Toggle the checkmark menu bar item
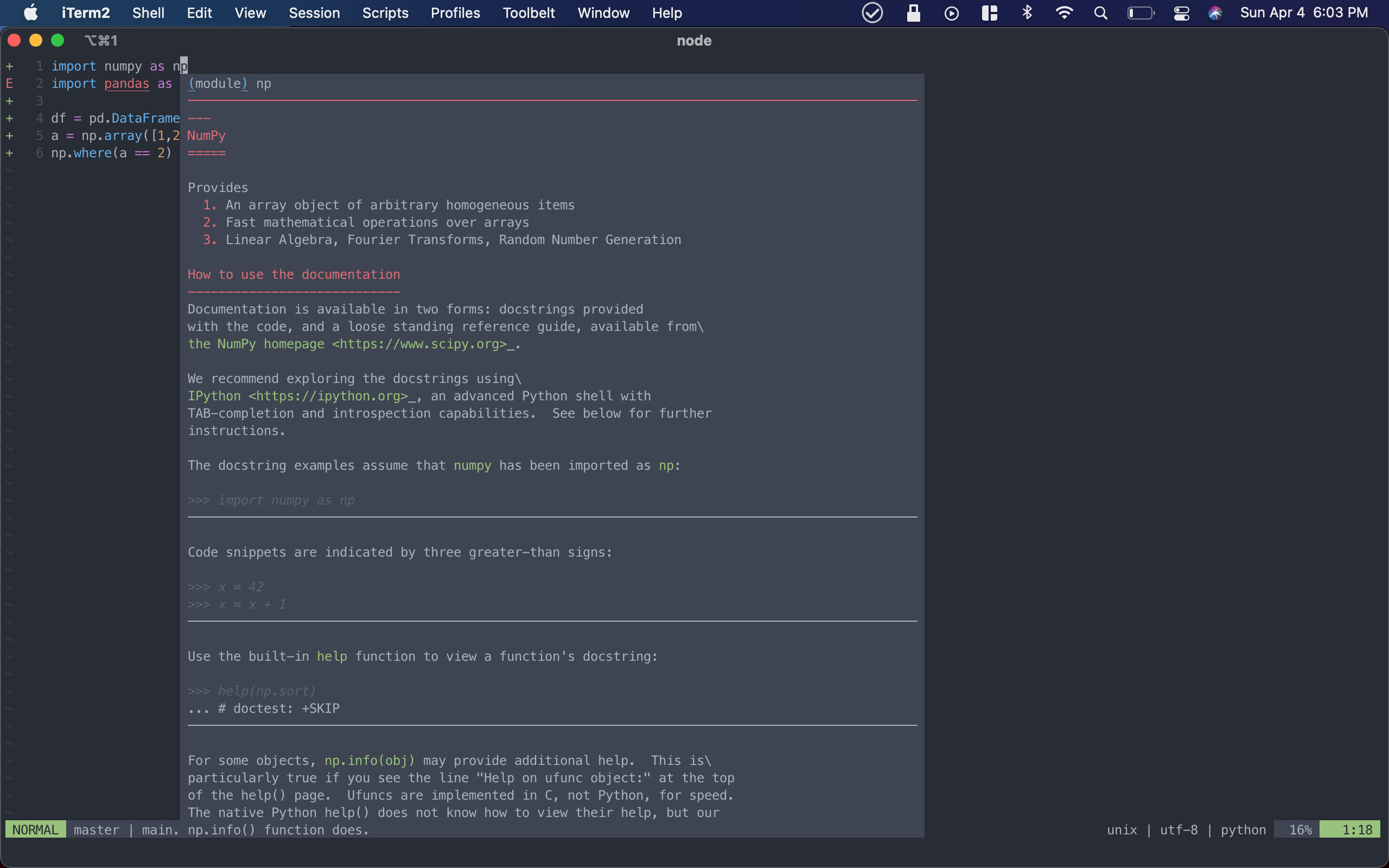The height and width of the screenshot is (868, 1389). [x=872, y=12]
